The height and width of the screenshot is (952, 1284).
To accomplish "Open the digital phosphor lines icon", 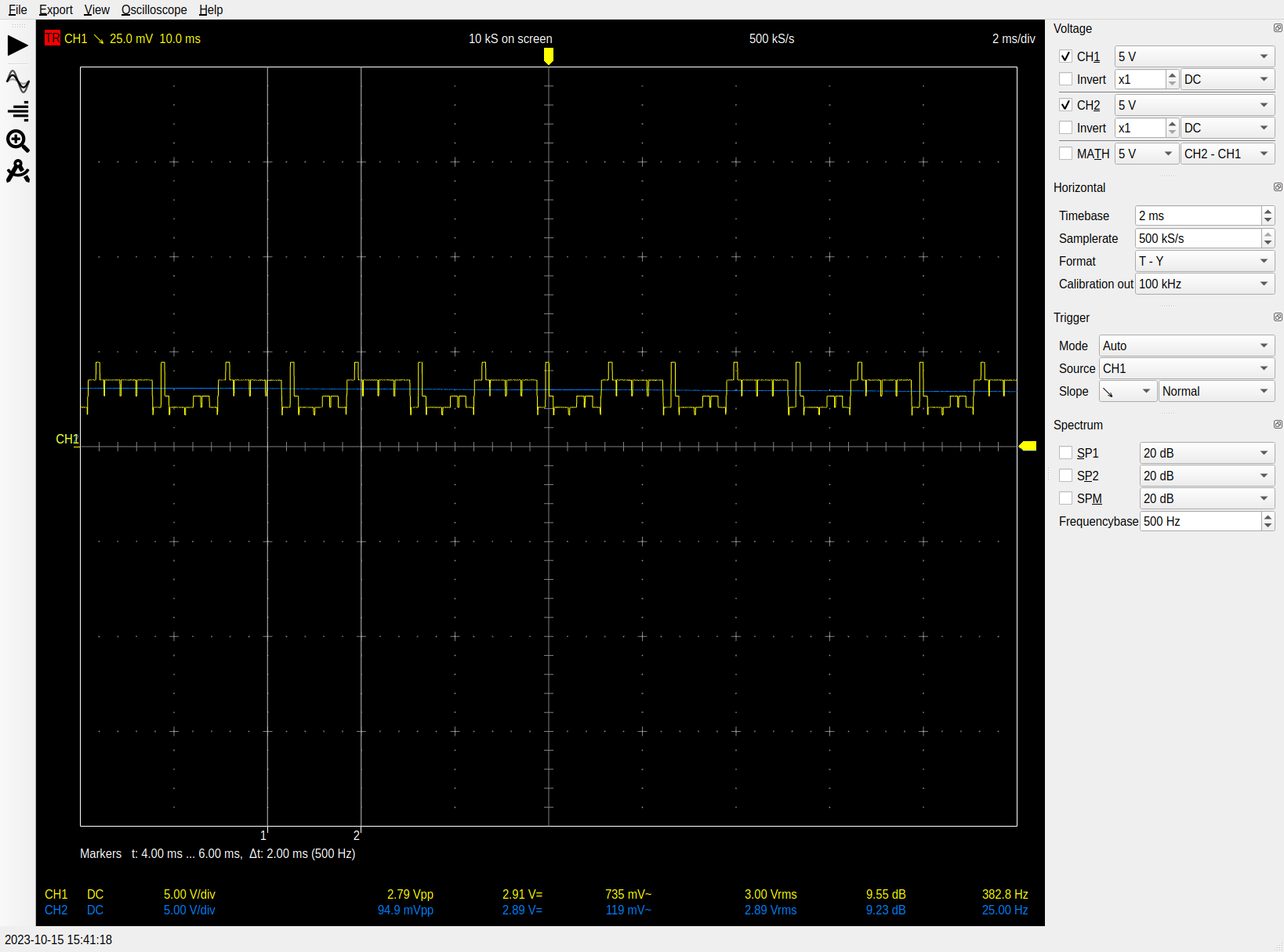I will click(x=17, y=111).
